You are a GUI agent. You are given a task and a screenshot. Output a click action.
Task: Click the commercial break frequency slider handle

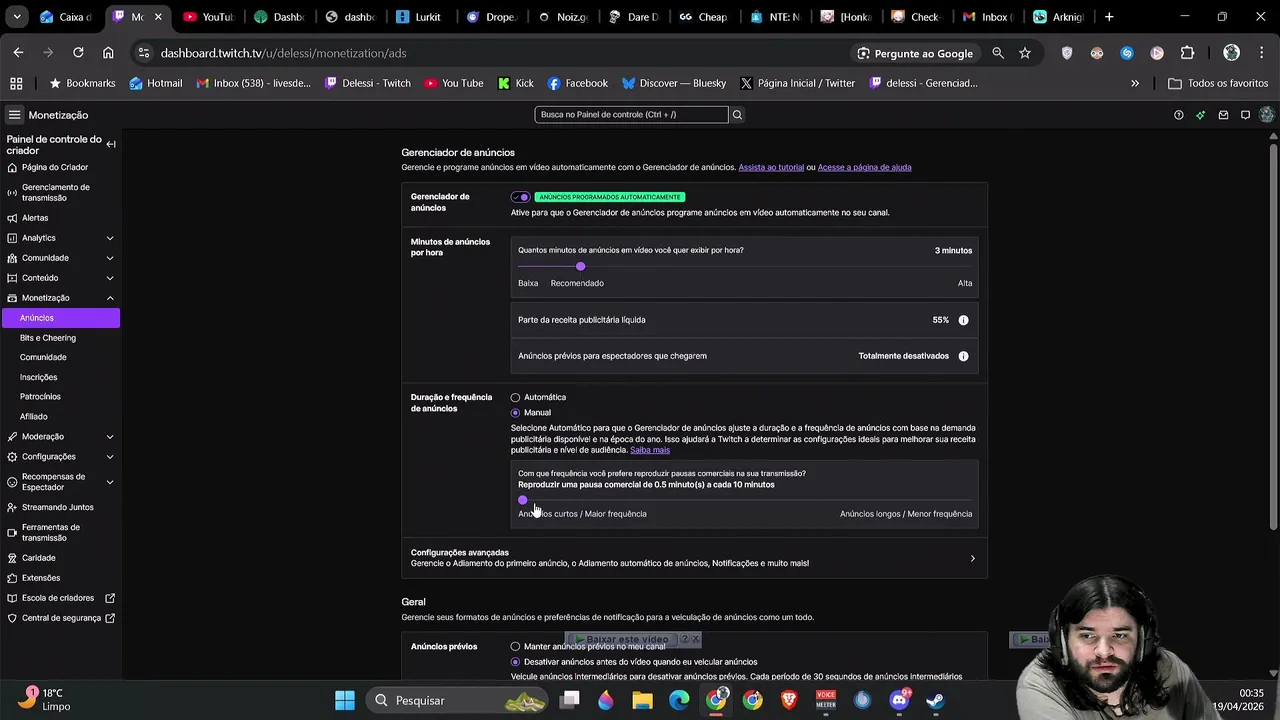pyautogui.click(x=522, y=500)
